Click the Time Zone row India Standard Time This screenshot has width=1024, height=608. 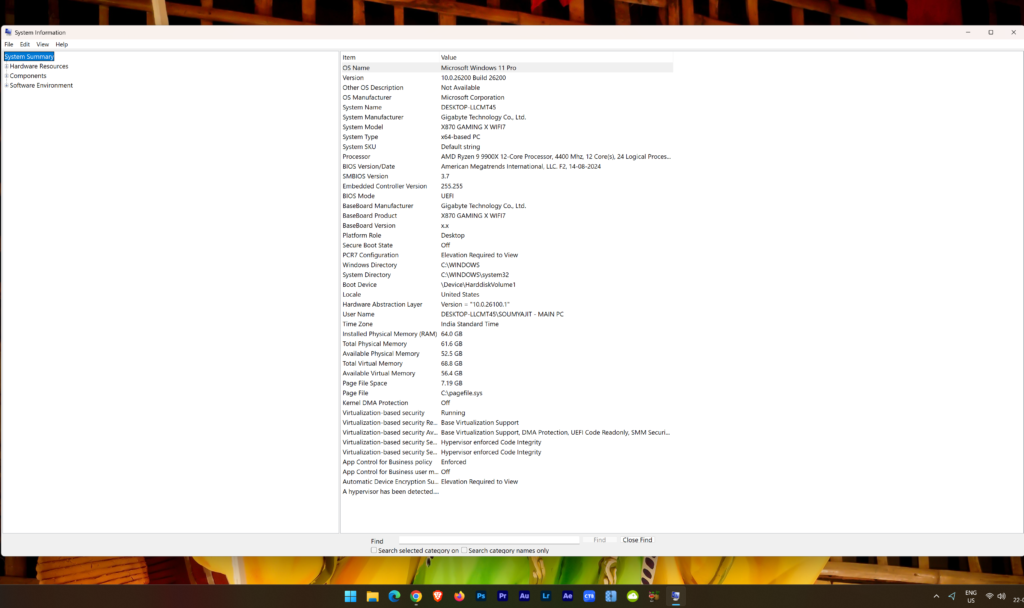pos(507,324)
